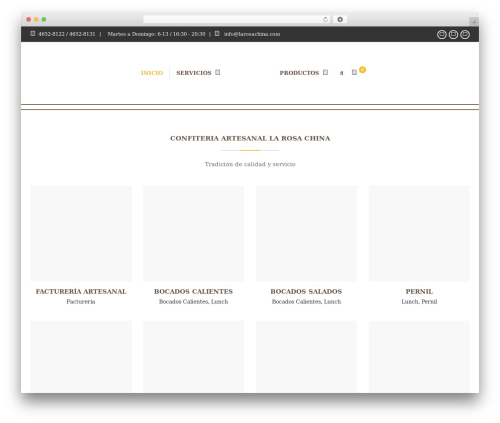Viewport: 500px width, 423px height.
Task: Open Bocados Salados product title
Action: [x=306, y=291]
